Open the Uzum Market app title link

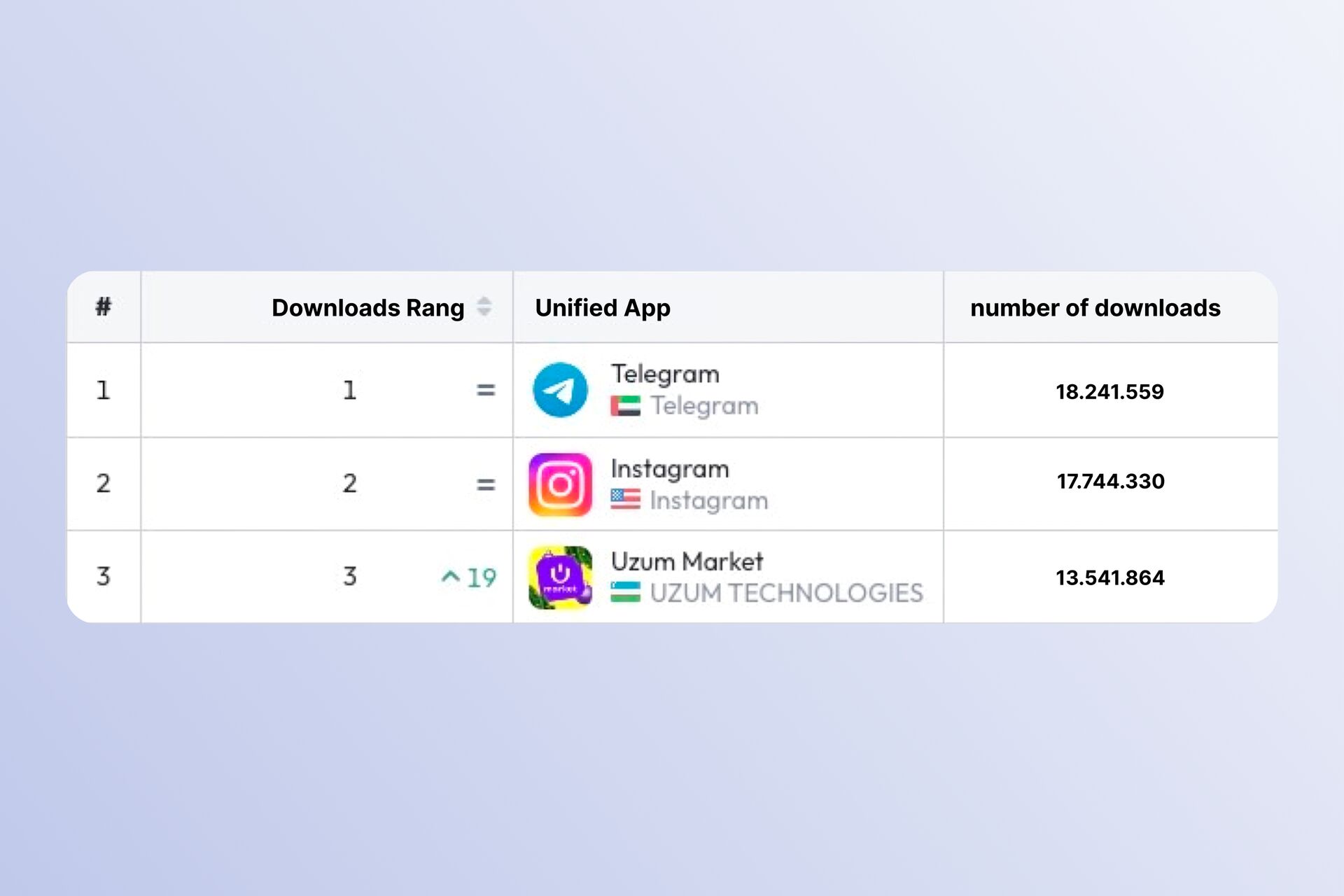(687, 561)
